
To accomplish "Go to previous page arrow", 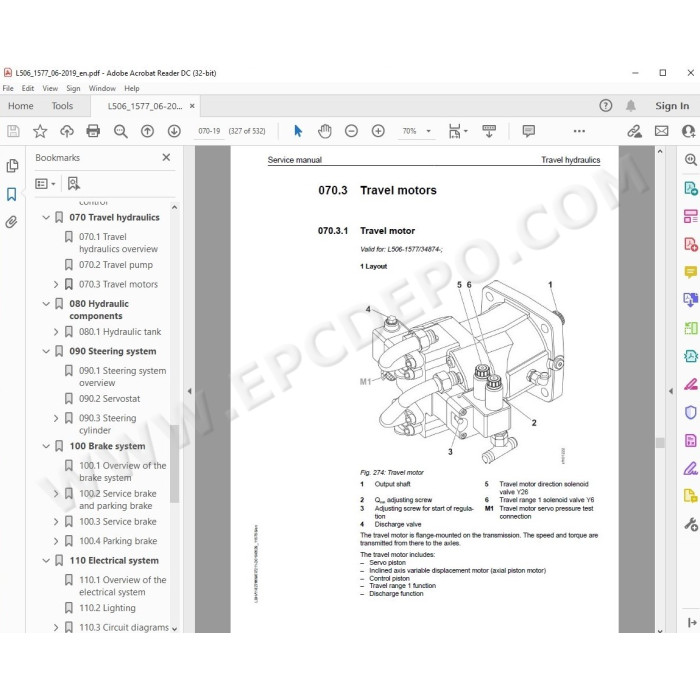I will pos(147,131).
